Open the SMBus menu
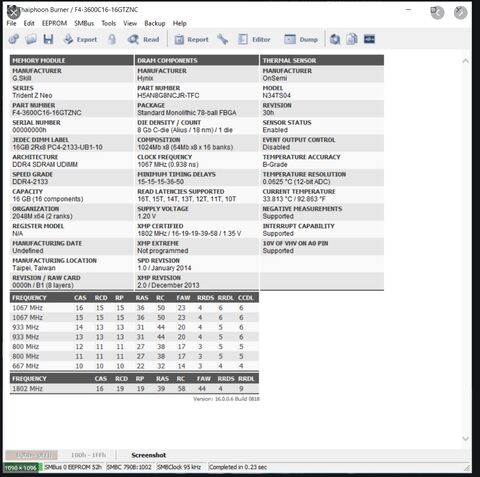 tap(84, 23)
